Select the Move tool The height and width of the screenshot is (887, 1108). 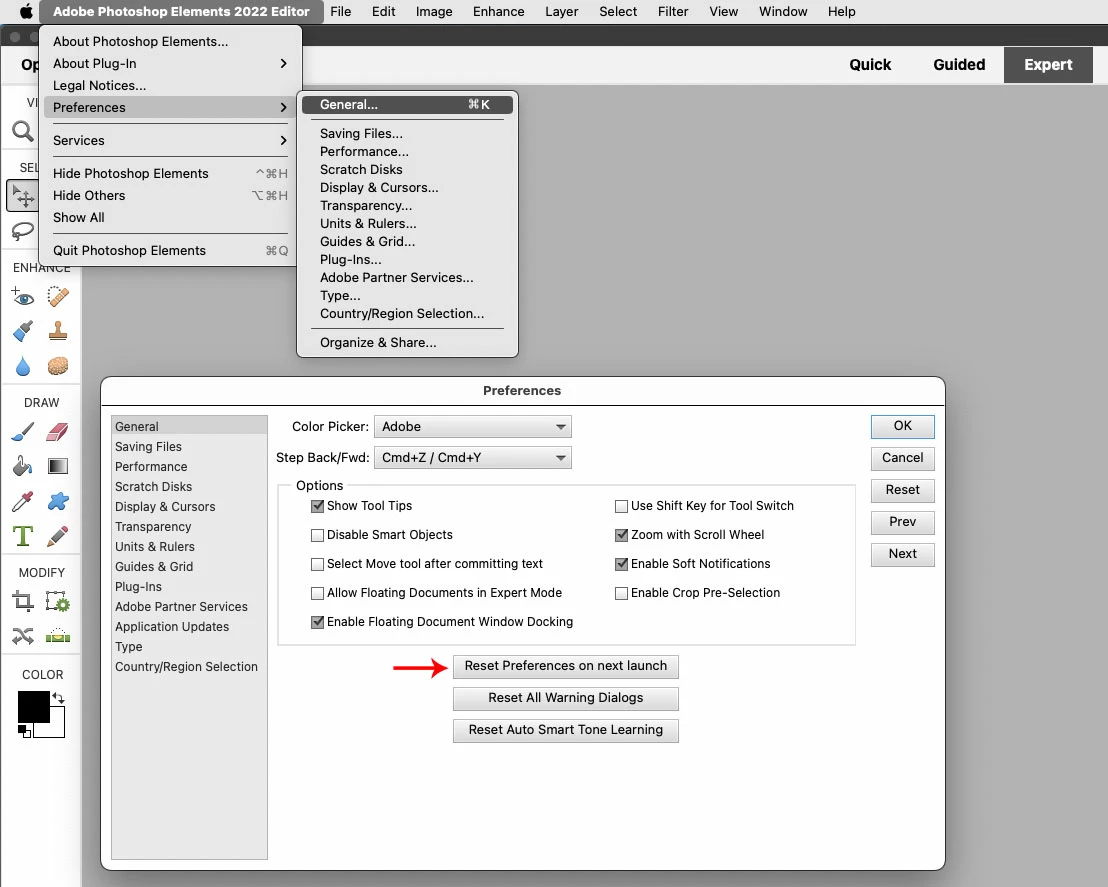tap(23, 196)
